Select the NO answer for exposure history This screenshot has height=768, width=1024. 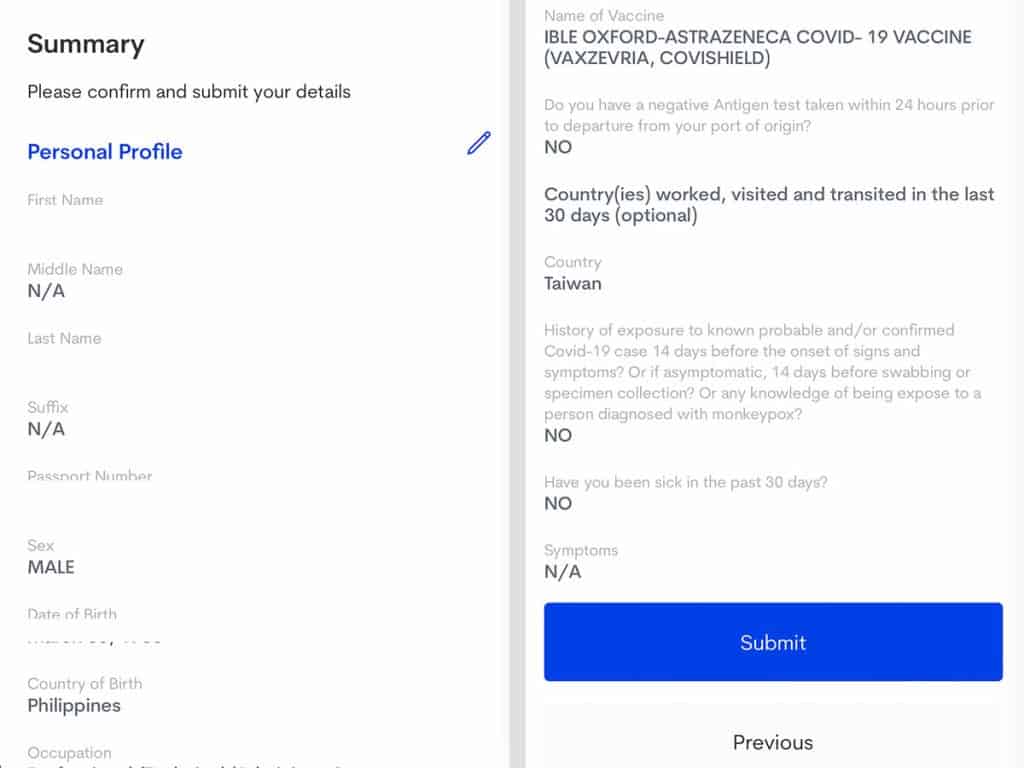coord(558,435)
